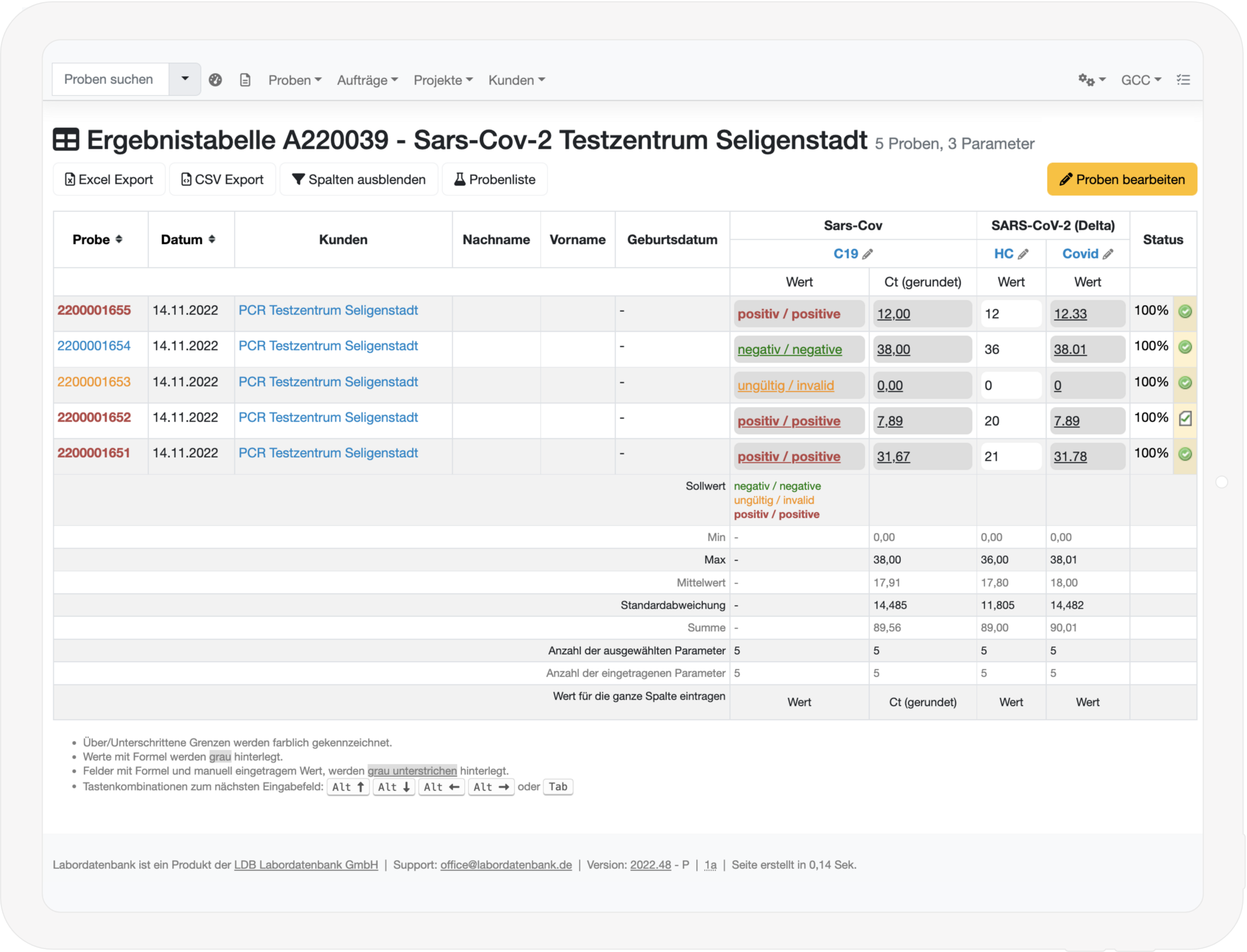Open the Projekte menu
The height and width of the screenshot is (952, 1247).
[x=443, y=80]
